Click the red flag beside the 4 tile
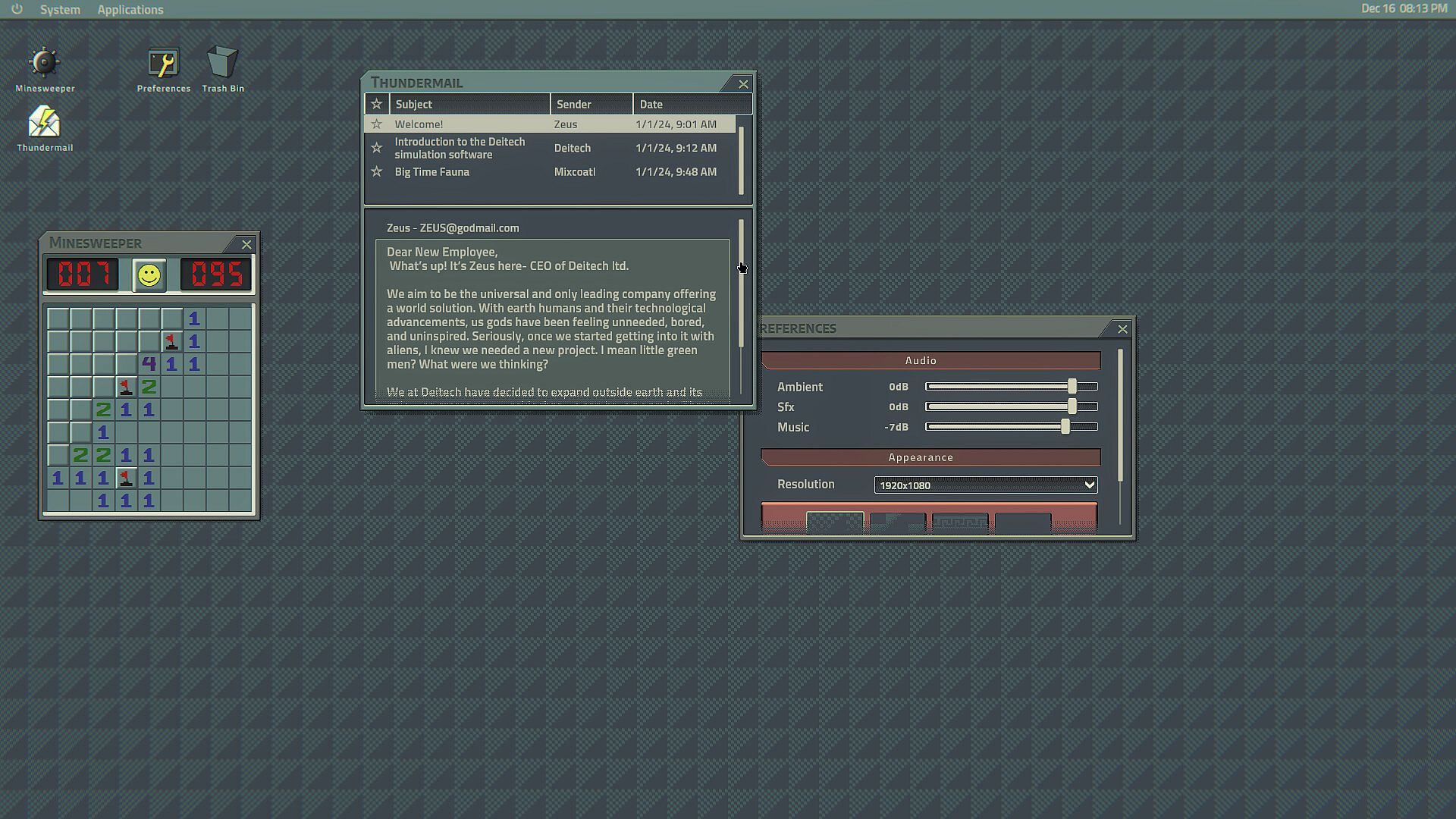This screenshot has height=819, width=1456. (171, 341)
